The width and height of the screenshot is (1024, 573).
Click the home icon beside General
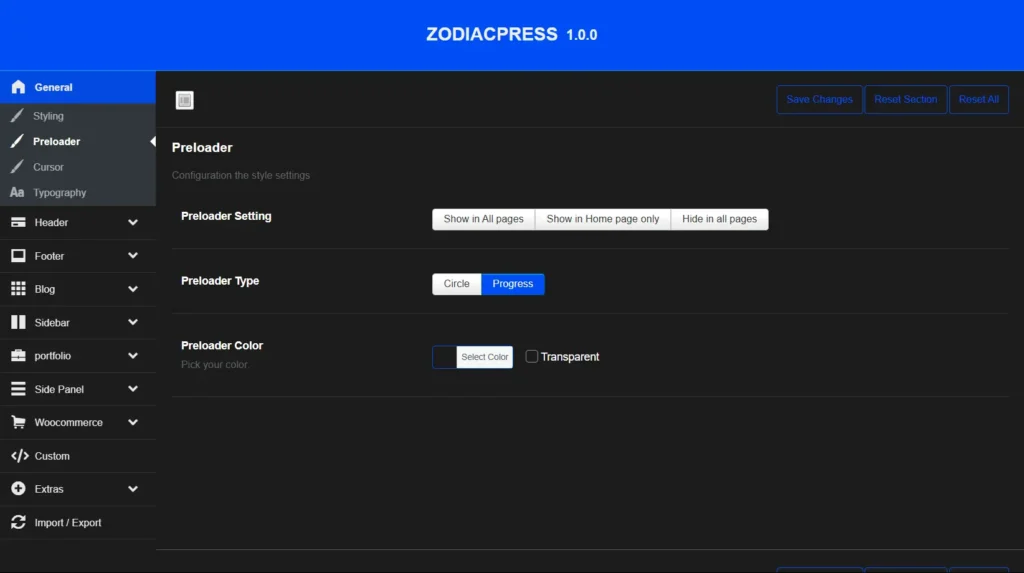tap(18, 87)
